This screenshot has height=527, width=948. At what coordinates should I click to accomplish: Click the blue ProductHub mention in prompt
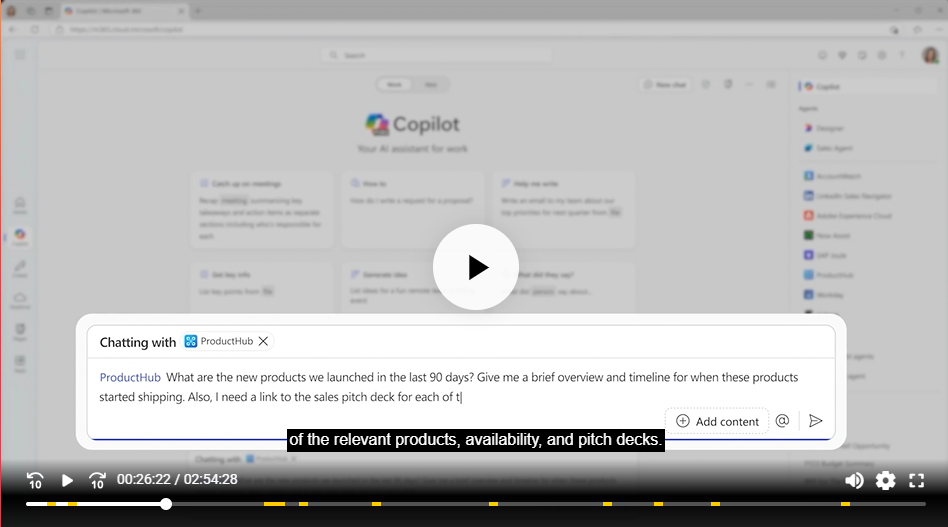tap(130, 377)
